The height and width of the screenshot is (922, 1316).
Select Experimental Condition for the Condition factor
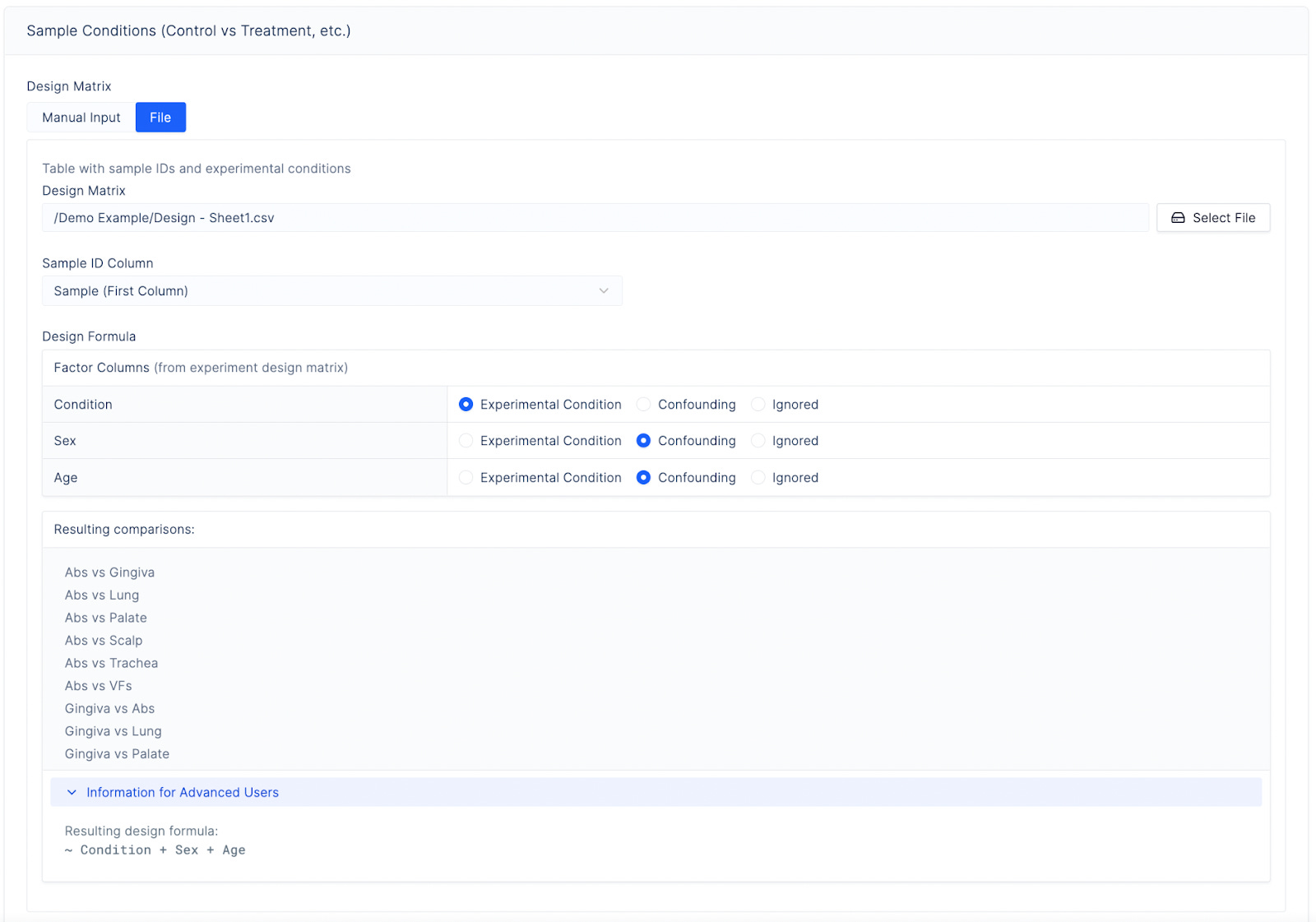click(x=466, y=404)
